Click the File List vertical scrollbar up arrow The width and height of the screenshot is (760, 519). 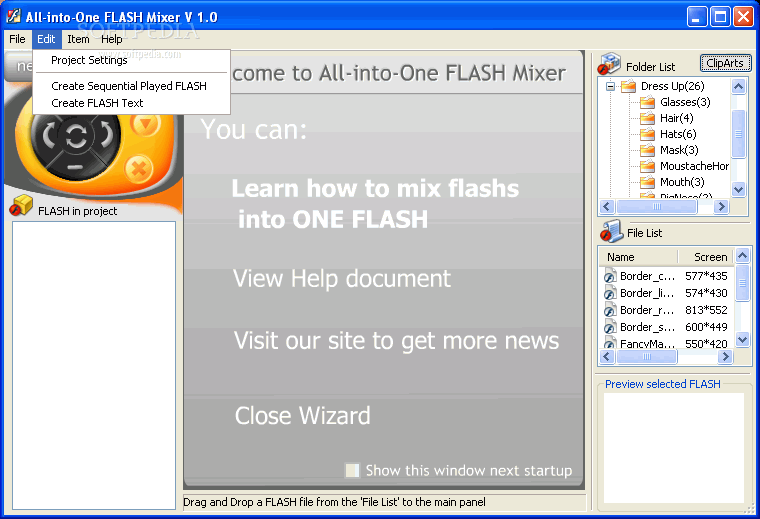742,255
